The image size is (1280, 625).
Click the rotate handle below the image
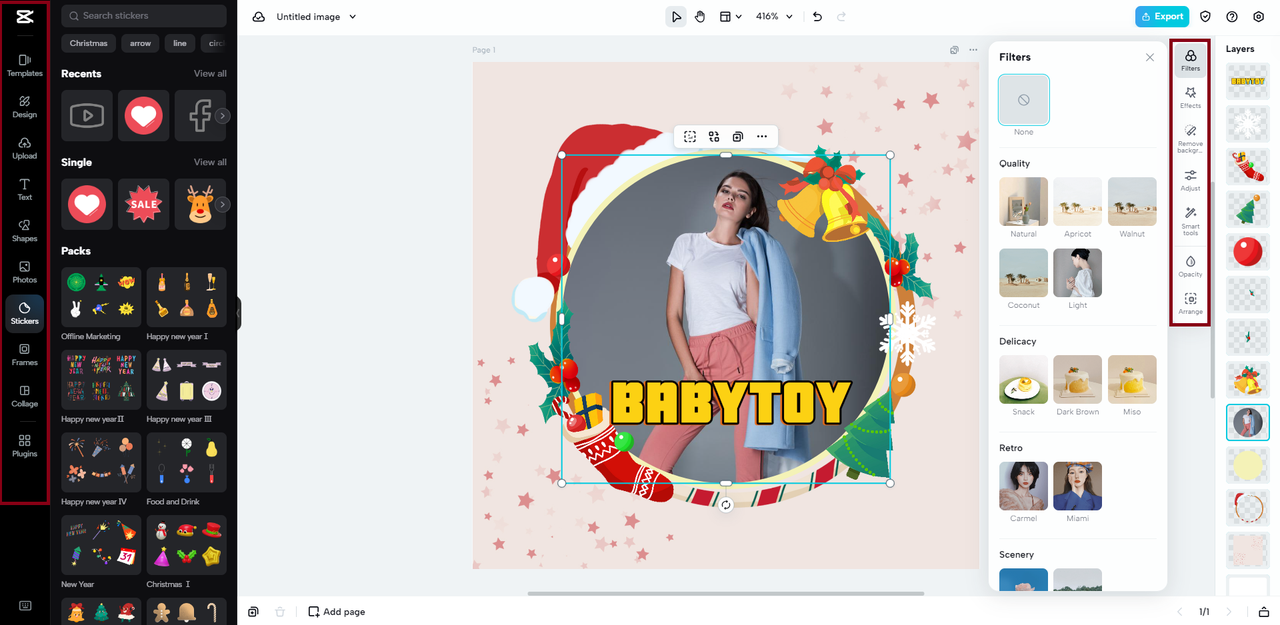tap(726, 505)
